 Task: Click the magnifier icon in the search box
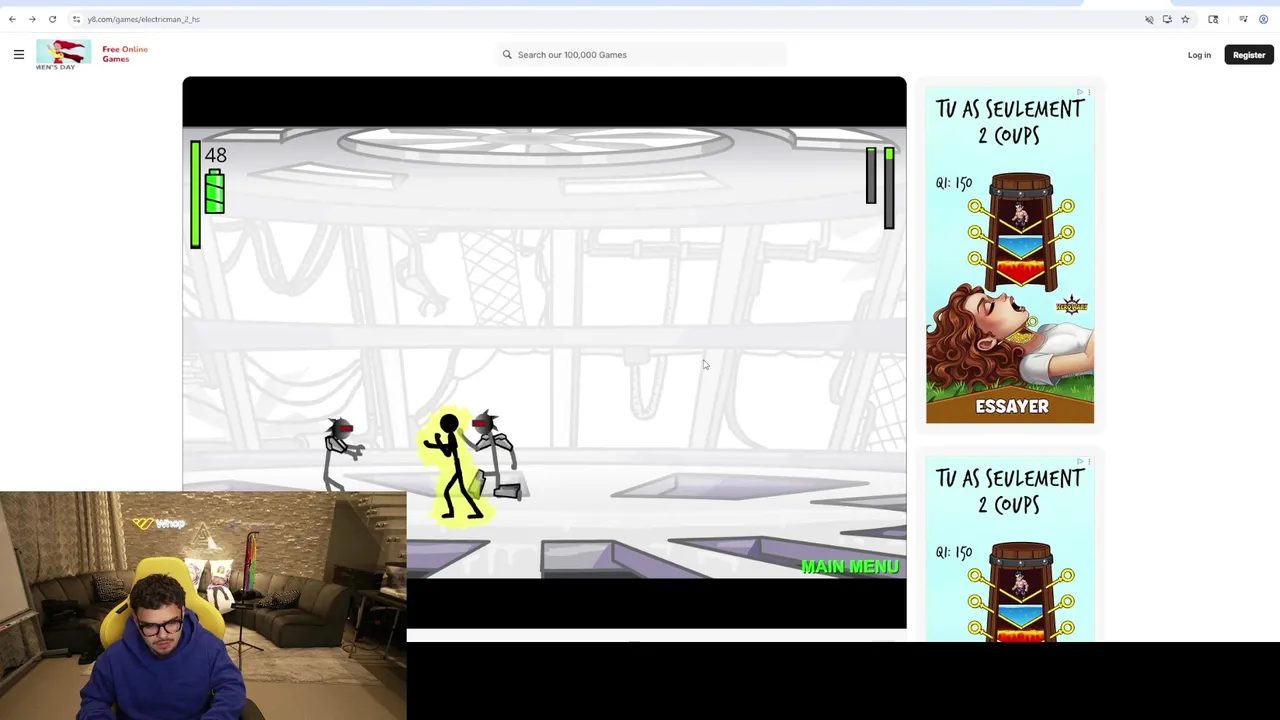(507, 55)
